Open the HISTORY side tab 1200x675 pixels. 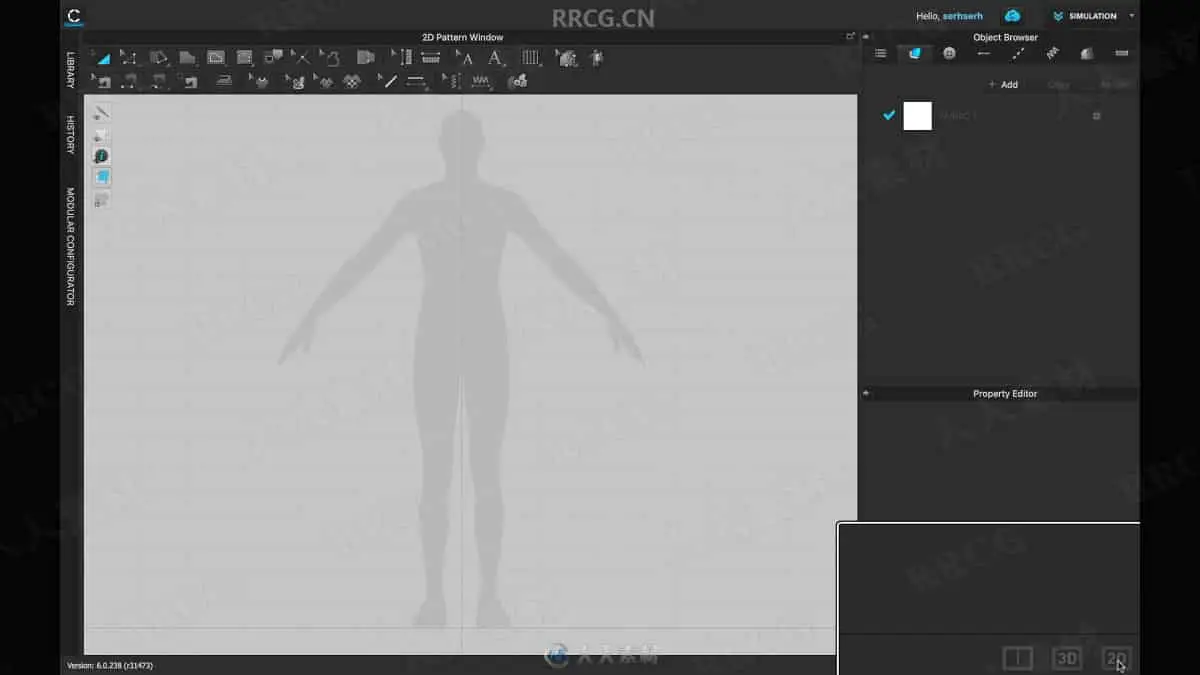[x=71, y=134]
